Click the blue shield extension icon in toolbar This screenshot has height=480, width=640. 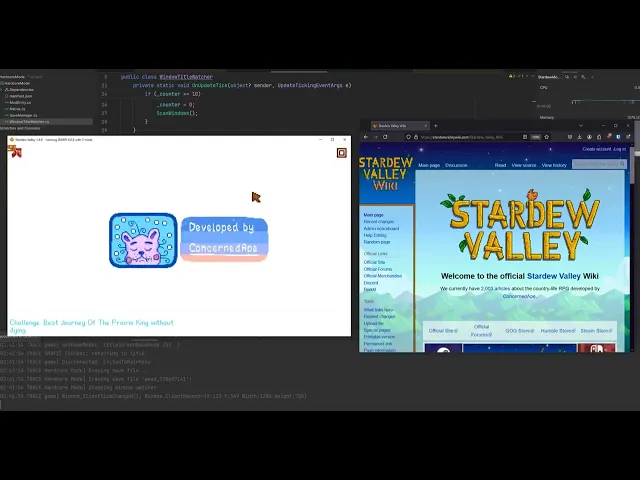click(x=618, y=137)
